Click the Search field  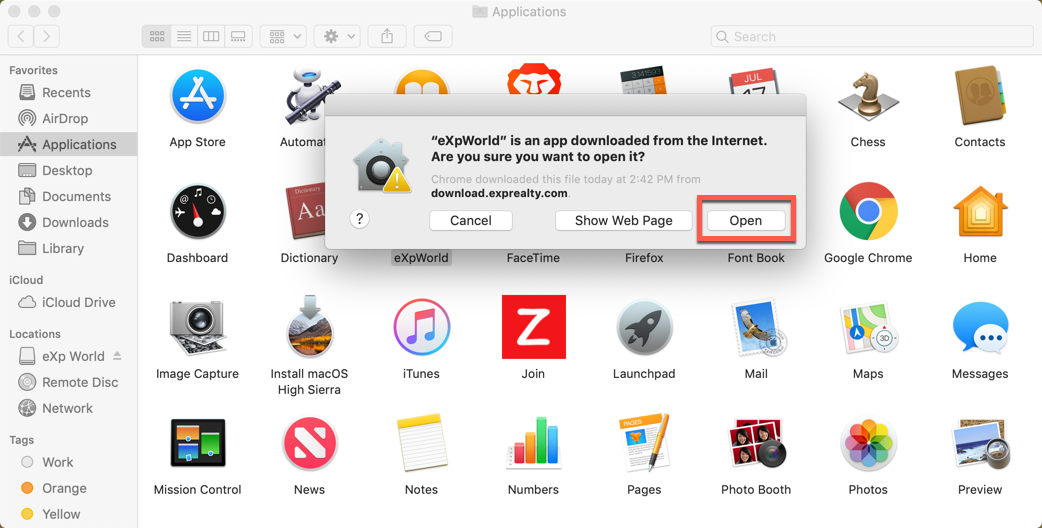[872, 37]
